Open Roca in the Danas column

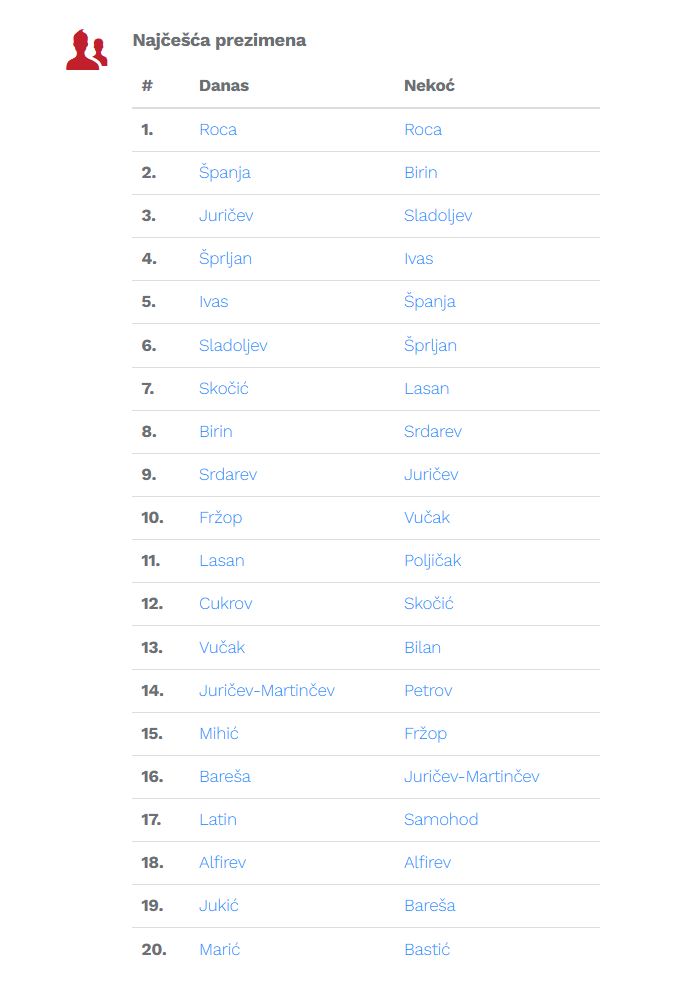pyautogui.click(x=218, y=130)
